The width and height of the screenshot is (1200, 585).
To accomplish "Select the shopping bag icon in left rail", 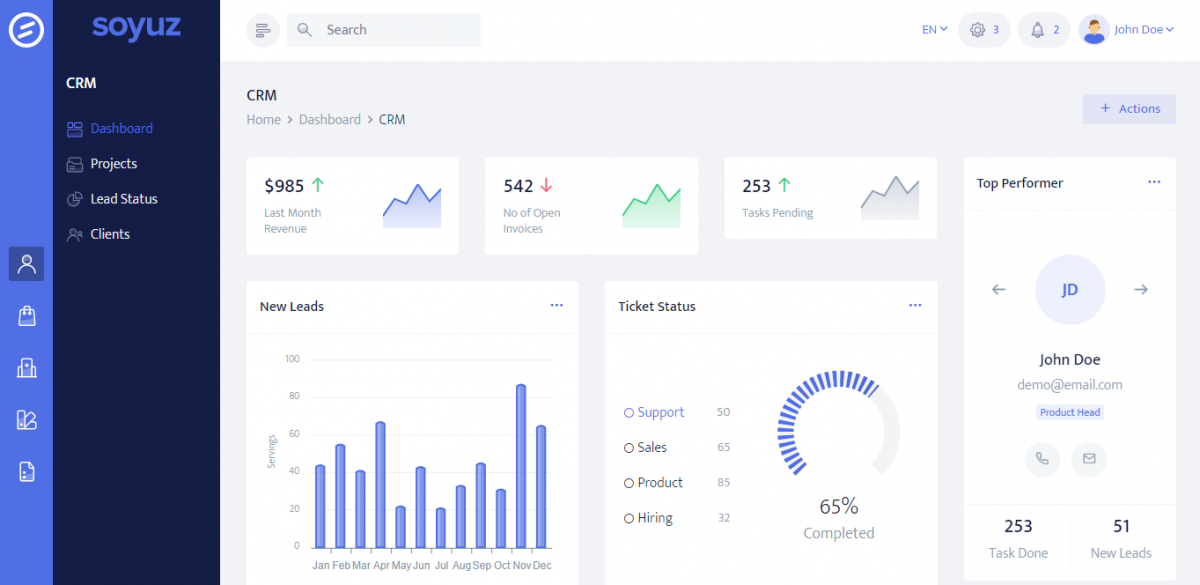I will [x=27, y=316].
